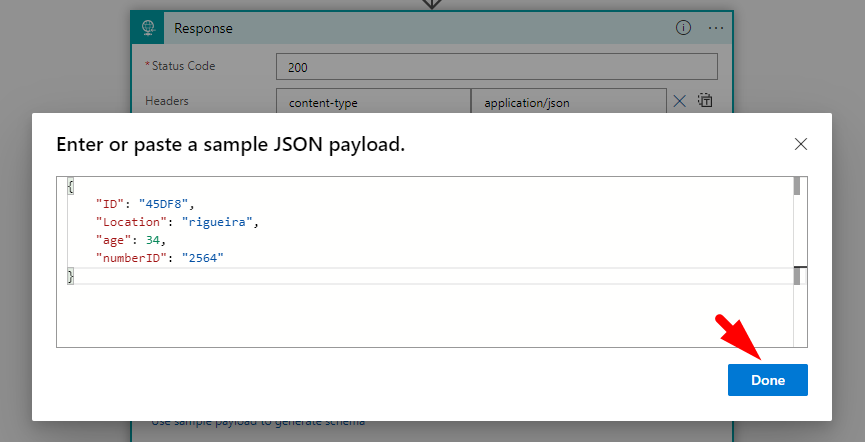Click the closing brace in JSON editor
Screen dimensions: 865x442
[70, 276]
